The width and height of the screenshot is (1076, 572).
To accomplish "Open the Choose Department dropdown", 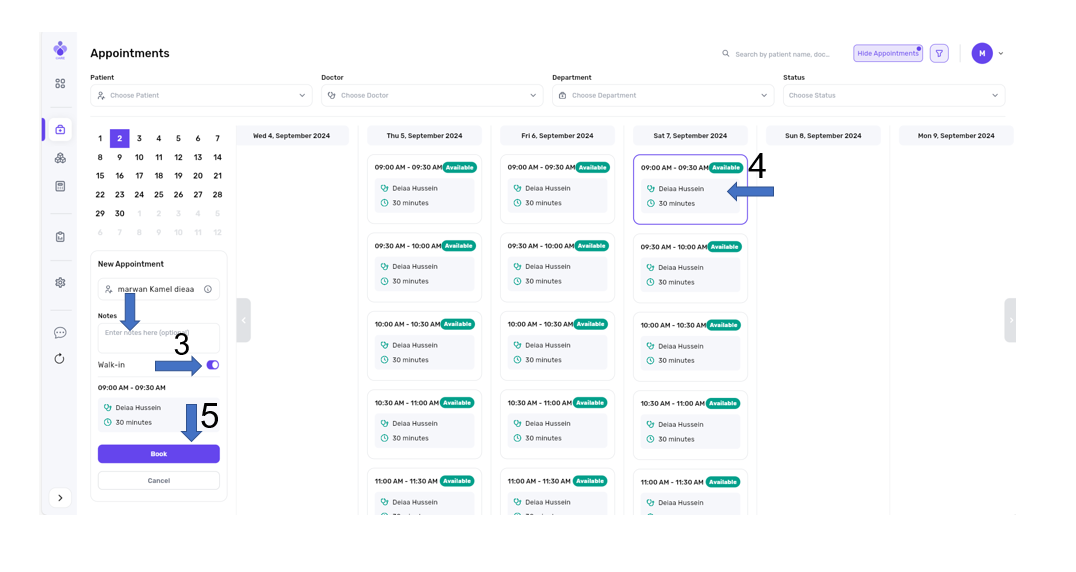I will click(x=662, y=96).
